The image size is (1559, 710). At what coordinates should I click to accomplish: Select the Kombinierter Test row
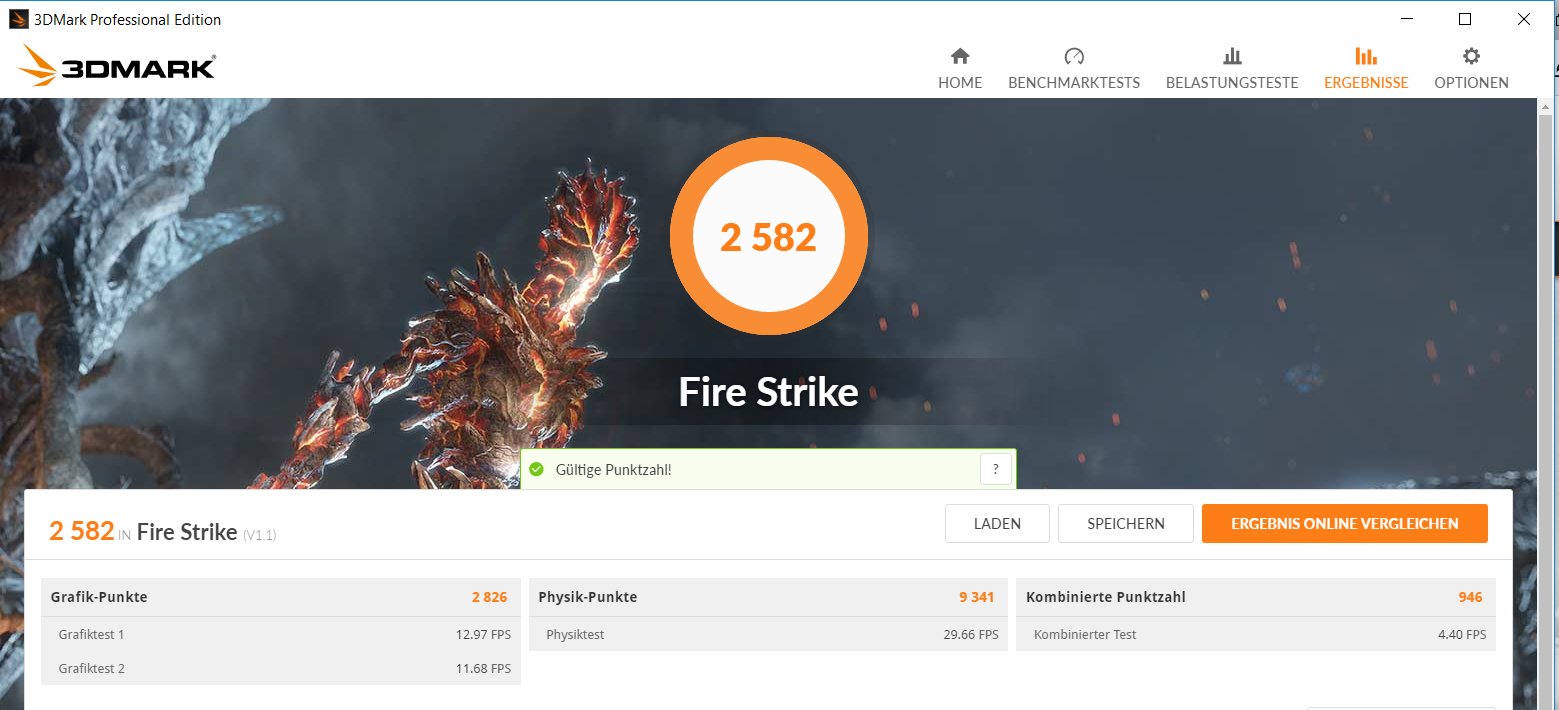pyautogui.click(x=1256, y=634)
